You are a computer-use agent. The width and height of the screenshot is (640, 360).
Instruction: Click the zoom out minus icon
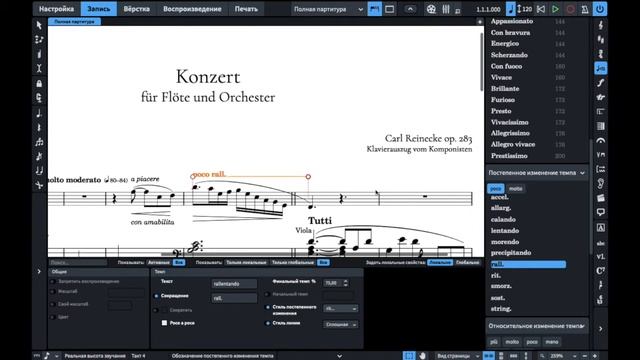point(584,356)
